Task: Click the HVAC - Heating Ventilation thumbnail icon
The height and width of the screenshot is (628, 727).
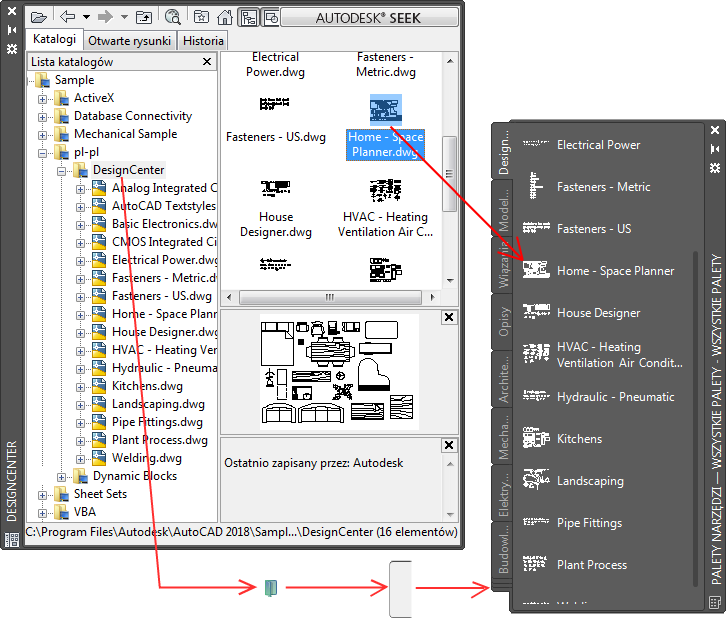Action: coord(386,190)
